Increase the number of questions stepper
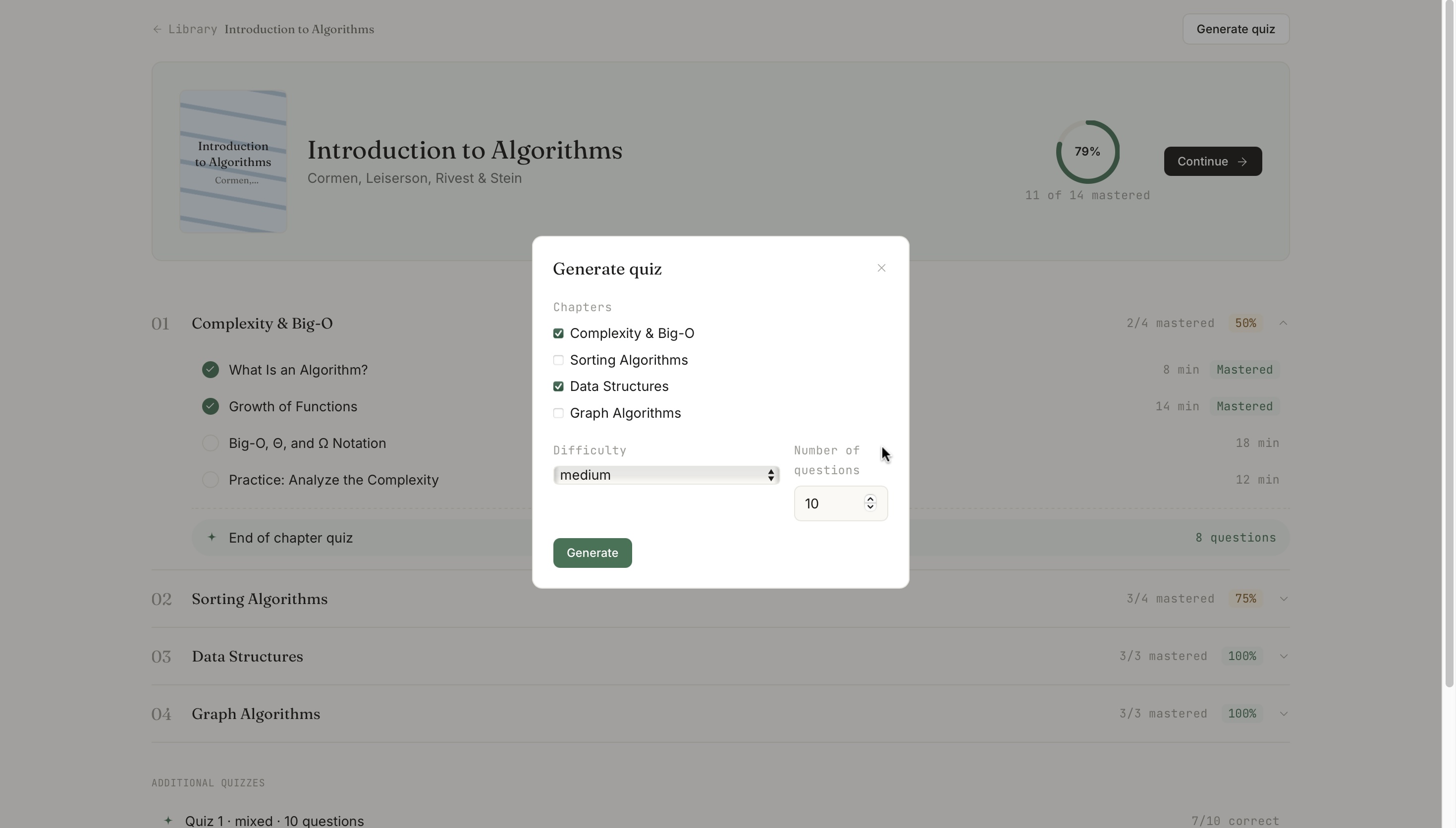This screenshot has width=1456, height=828. click(870, 499)
